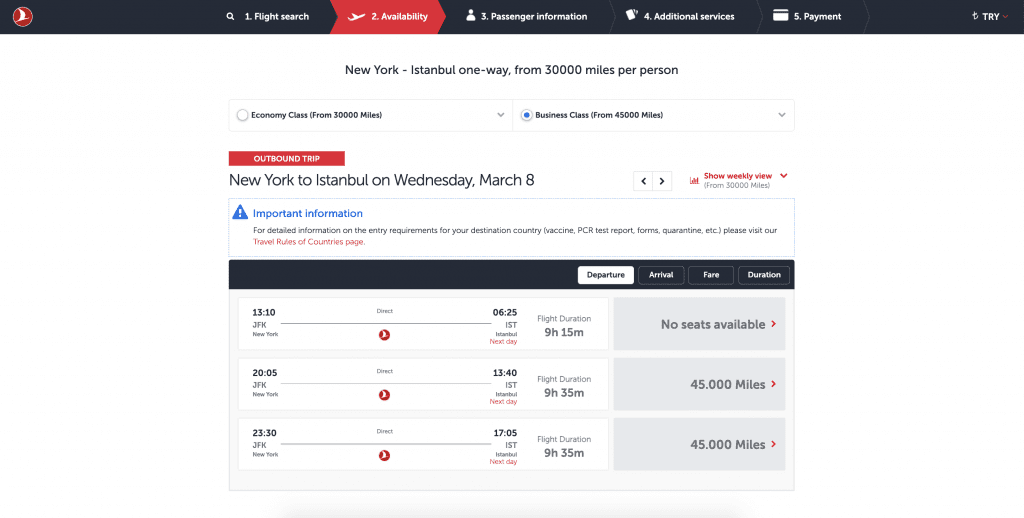Click the Important information heading

click(308, 213)
